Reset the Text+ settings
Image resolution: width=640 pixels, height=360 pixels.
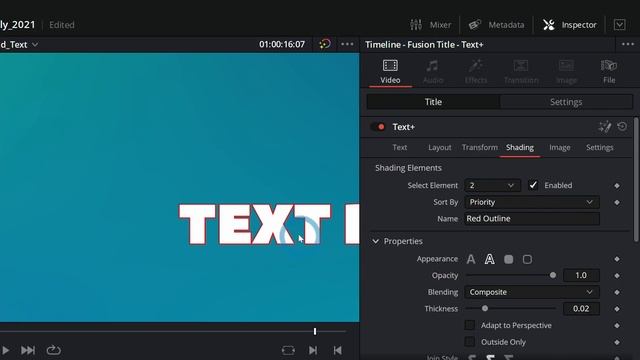click(622, 127)
